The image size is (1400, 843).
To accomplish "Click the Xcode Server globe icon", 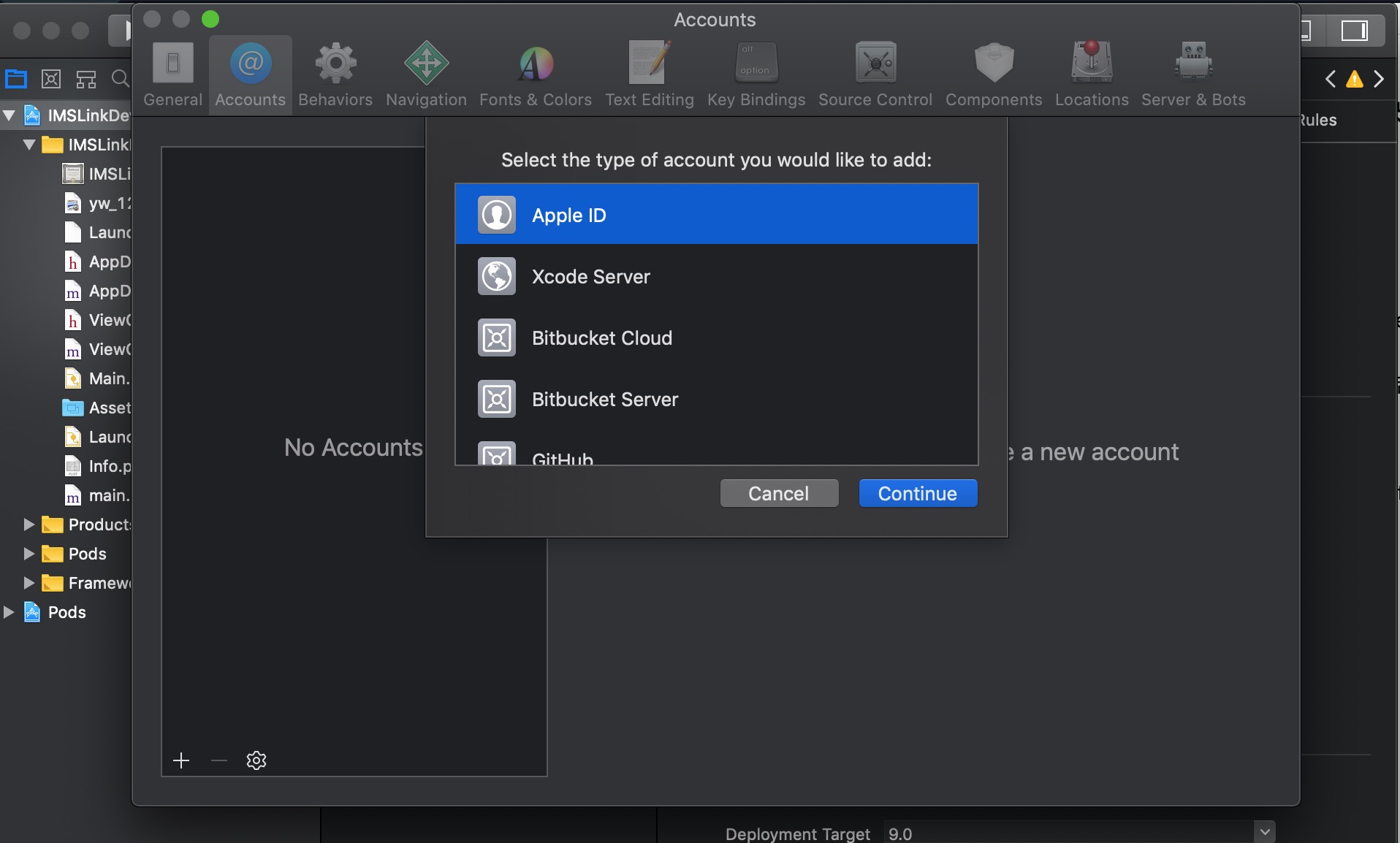I will point(497,276).
